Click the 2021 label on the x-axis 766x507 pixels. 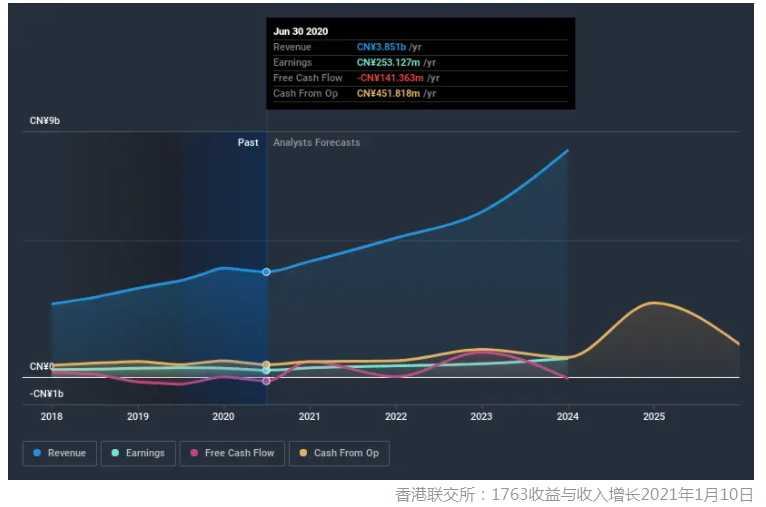coord(309,416)
